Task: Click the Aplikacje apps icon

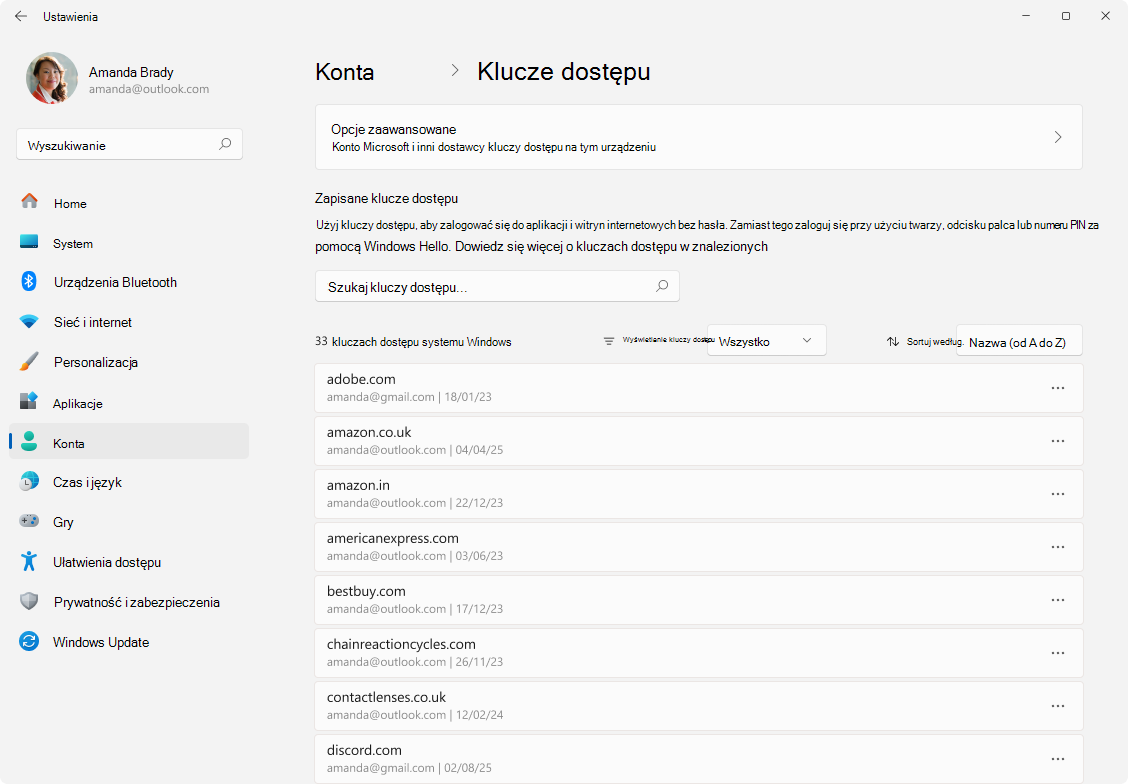Action: (x=29, y=401)
